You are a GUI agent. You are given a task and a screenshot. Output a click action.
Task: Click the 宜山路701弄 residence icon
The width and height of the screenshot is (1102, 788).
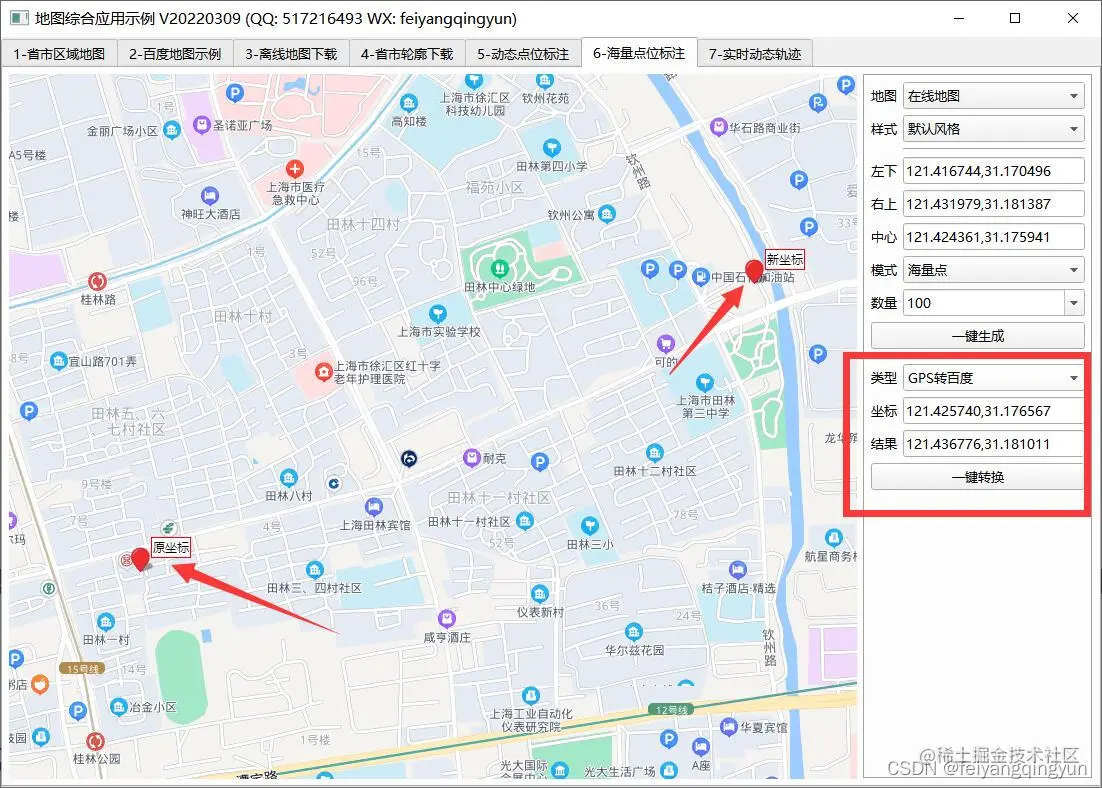pyautogui.click(x=58, y=361)
